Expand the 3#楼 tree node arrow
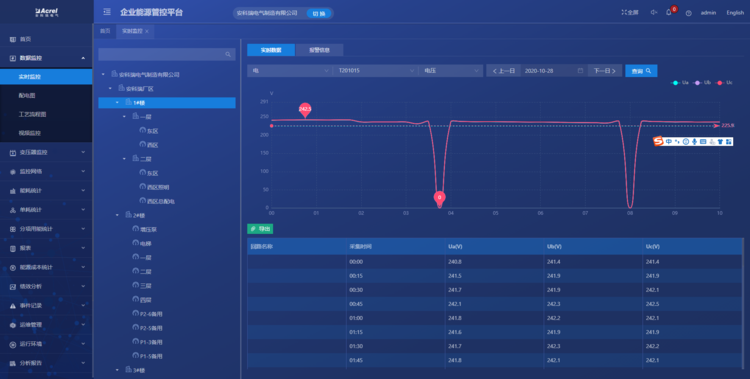 click(117, 370)
